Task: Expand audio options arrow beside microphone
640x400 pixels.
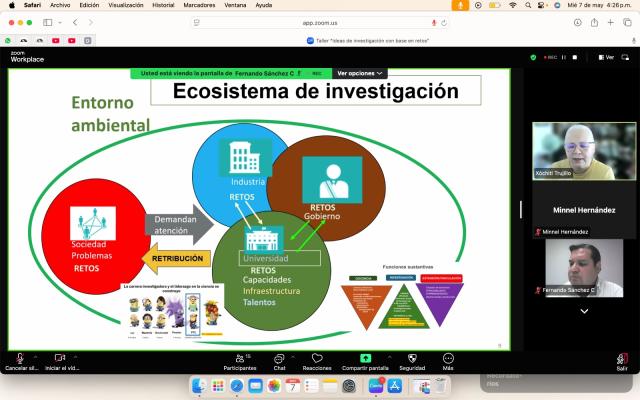Action: 35,357
